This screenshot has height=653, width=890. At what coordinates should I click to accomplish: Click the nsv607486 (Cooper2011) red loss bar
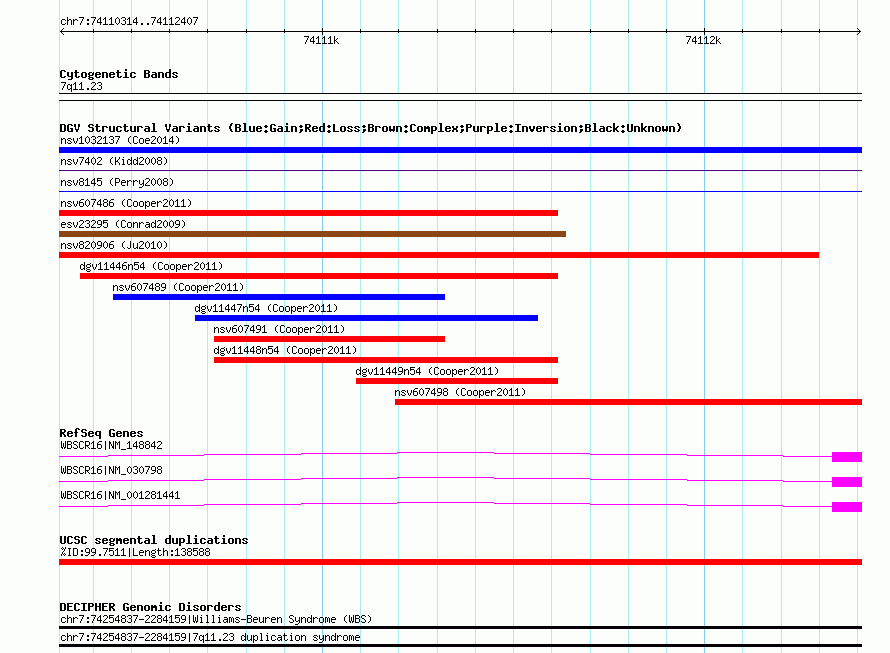(x=308, y=213)
